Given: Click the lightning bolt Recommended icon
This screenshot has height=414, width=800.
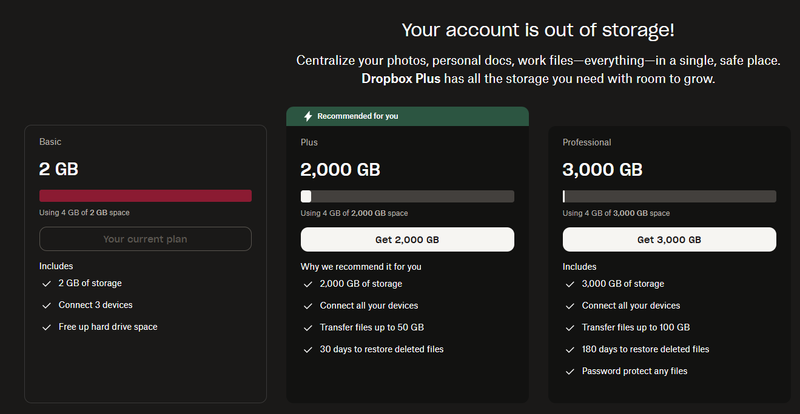Looking at the screenshot, I should tap(307, 116).
